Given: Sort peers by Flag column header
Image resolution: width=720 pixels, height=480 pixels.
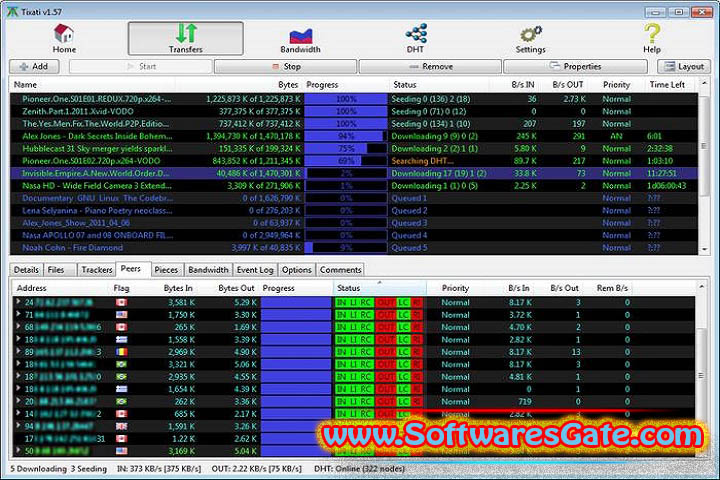Looking at the screenshot, I should point(122,288).
